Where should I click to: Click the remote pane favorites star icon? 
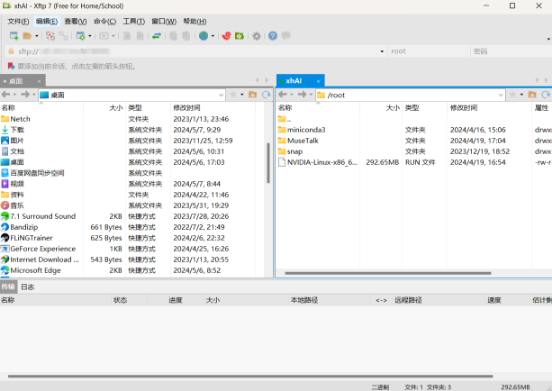513,94
